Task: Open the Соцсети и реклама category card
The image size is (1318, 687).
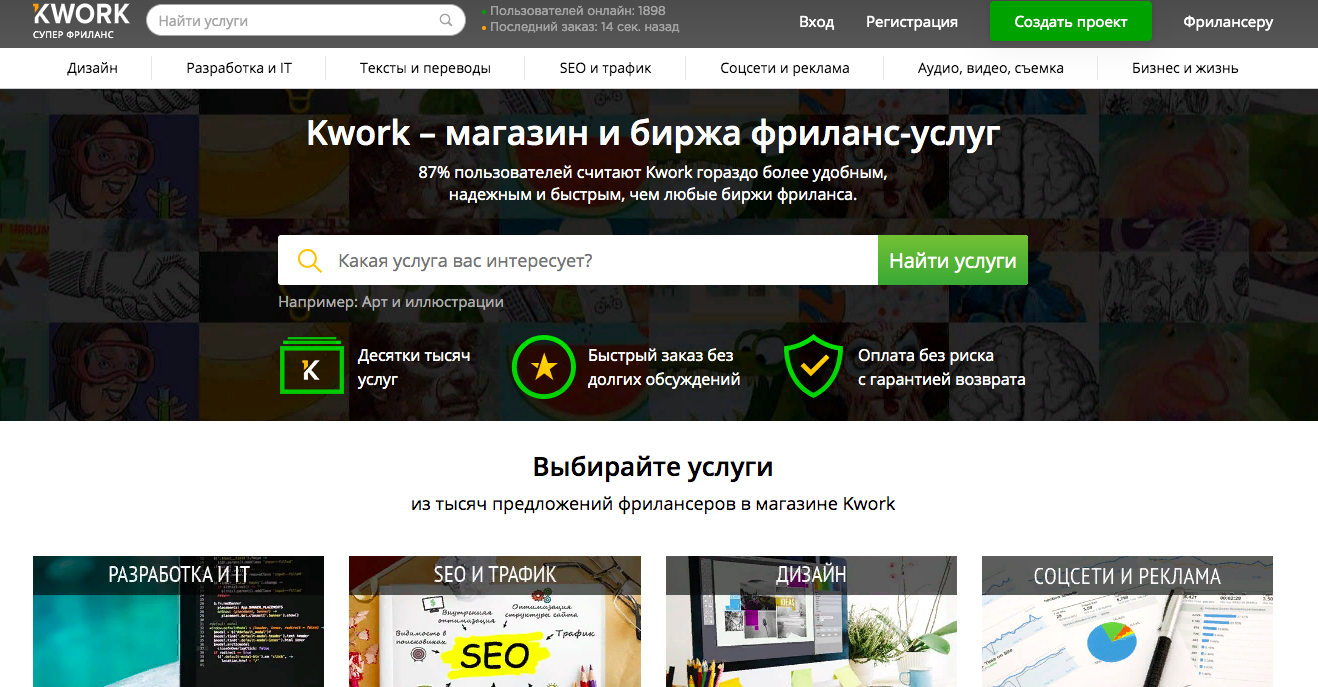Action: point(1127,621)
